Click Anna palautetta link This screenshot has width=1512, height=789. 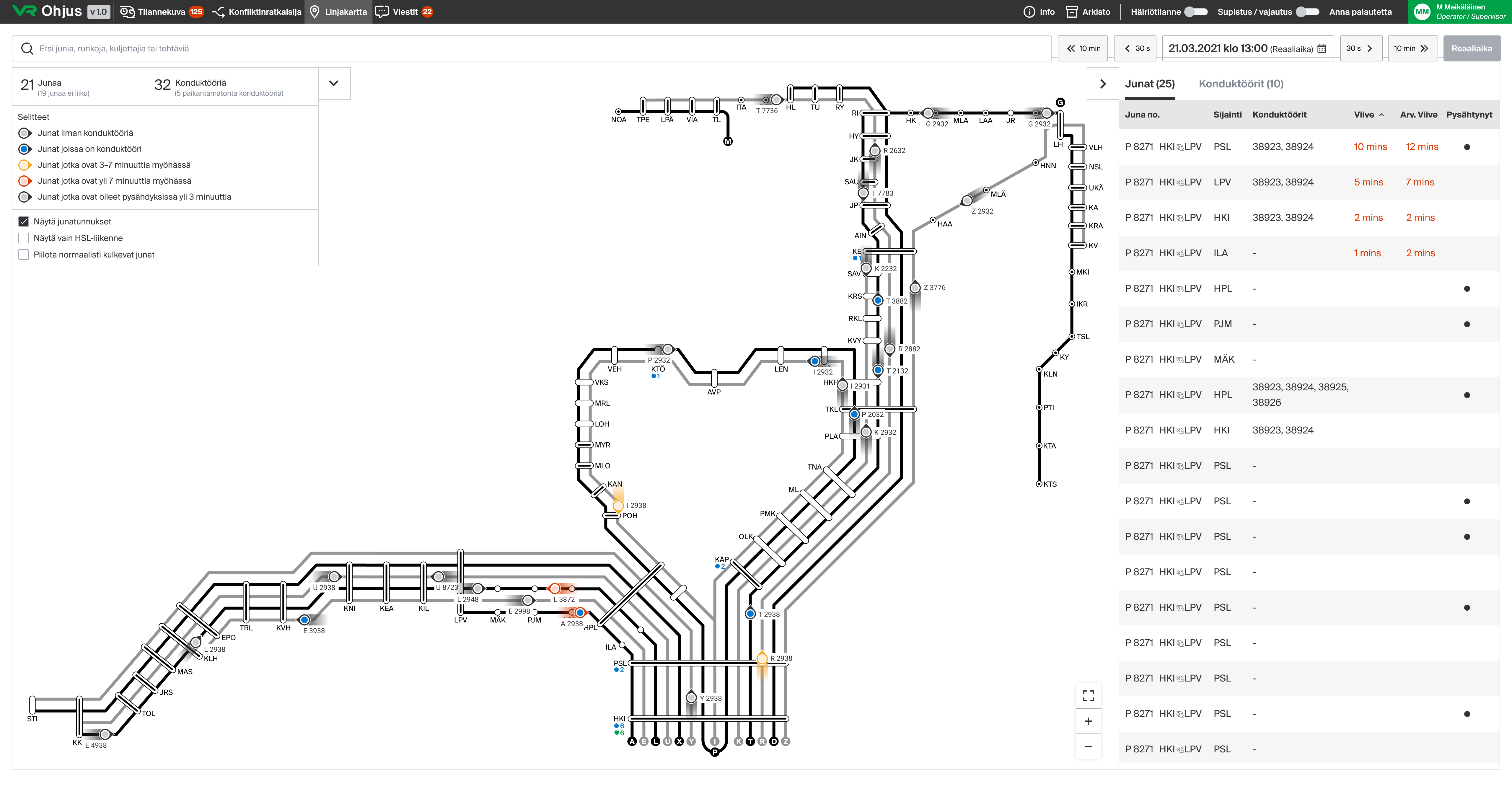point(1360,12)
